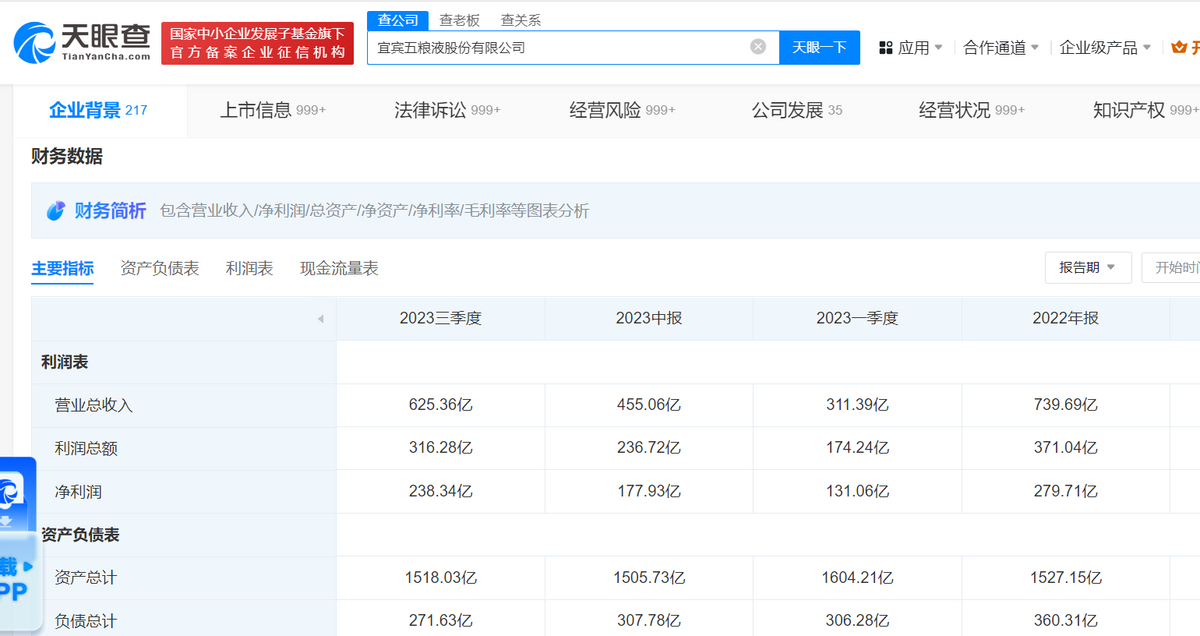Image resolution: width=1200 pixels, height=636 pixels.
Task: Expand the 合作通道 menu
Action: coord(1001,48)
